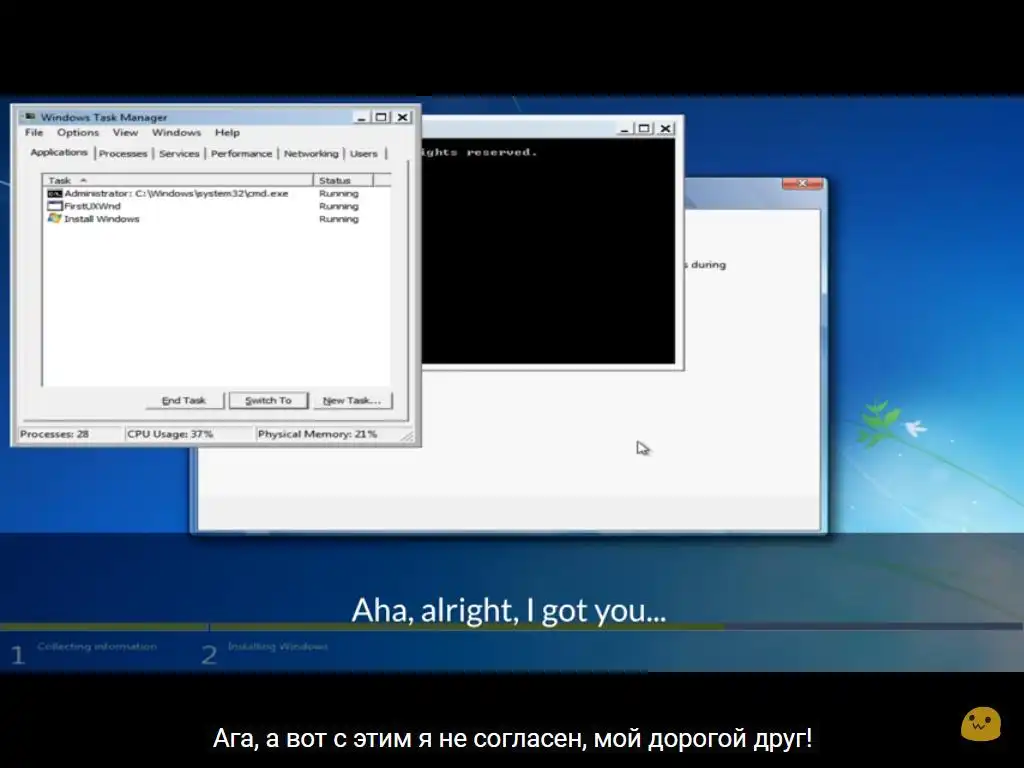1024x768 pixels.
Task: Select the Install Windows task row
Action: click(x=217, y=219)
